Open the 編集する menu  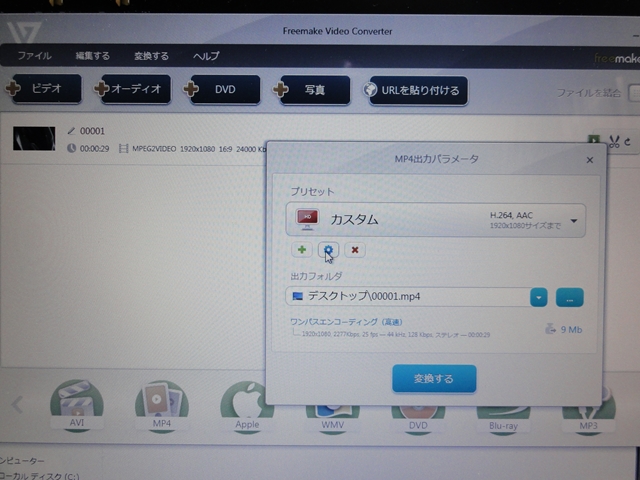tap(93, 56)
